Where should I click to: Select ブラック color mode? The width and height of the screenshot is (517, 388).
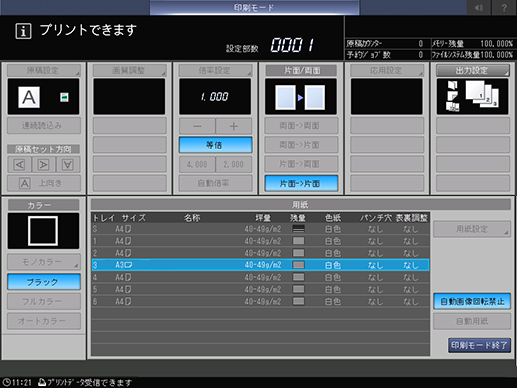coord(44,282)
